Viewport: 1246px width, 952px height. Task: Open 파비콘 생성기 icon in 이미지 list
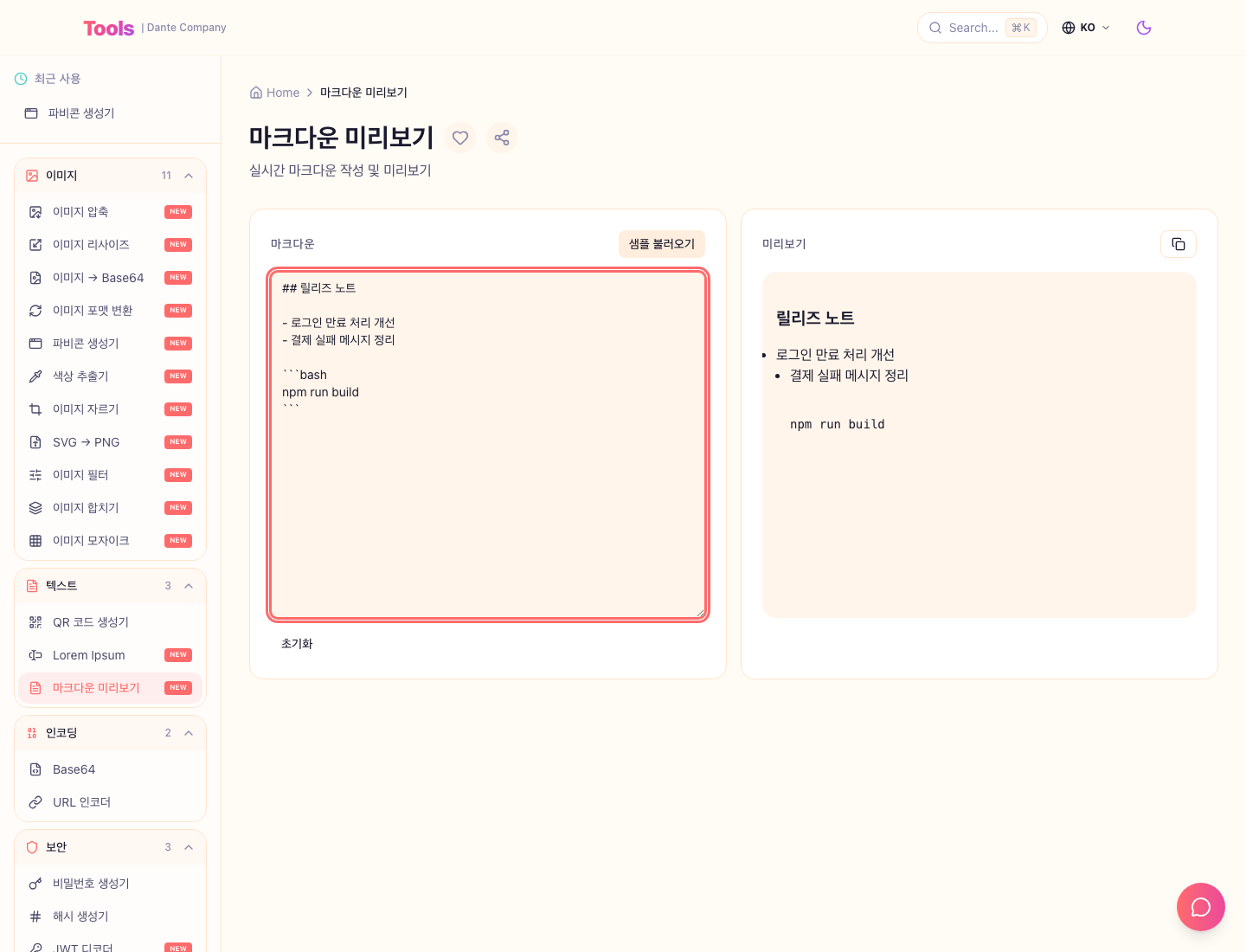coord(35,344)
